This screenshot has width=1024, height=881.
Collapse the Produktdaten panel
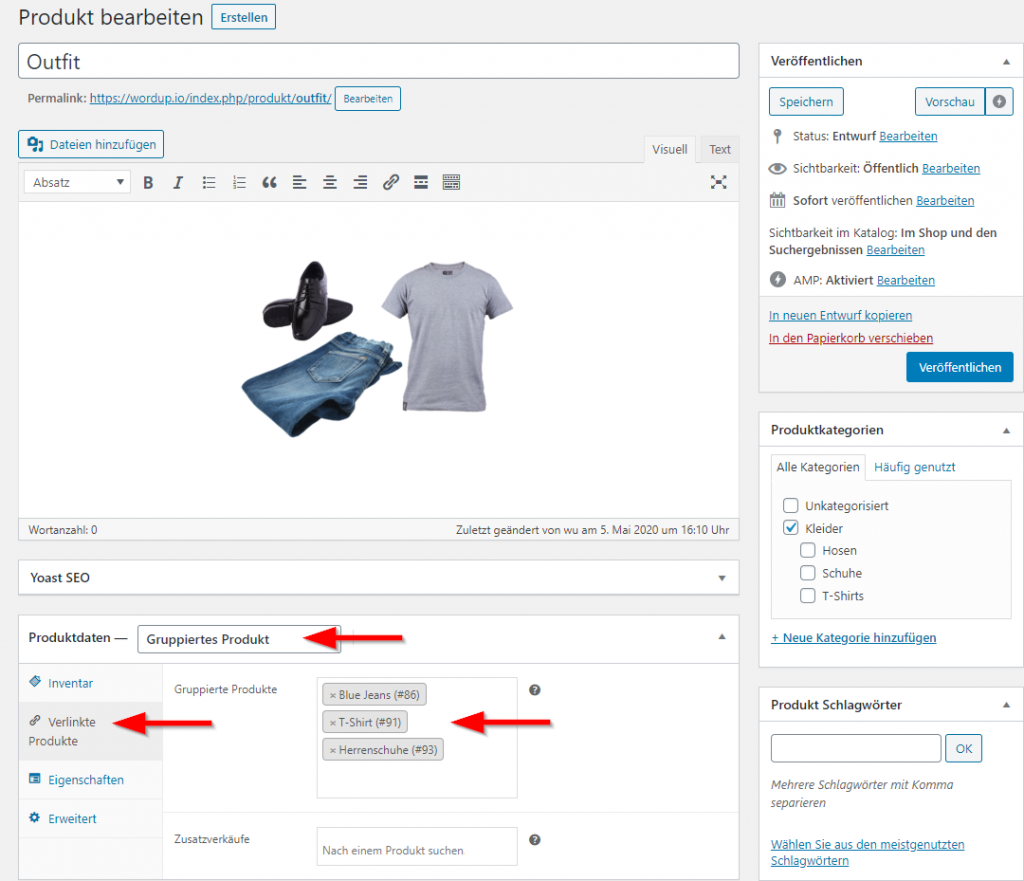click(x=722, y=637)
